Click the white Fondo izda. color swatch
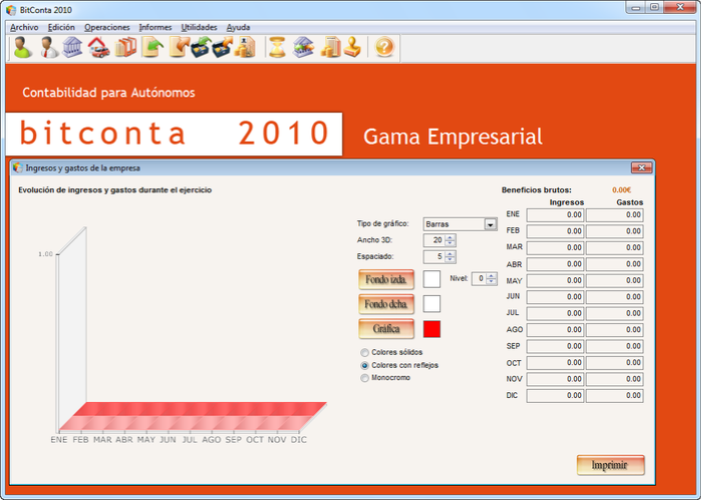The height and width of the screenshot is (500, 701). pos(432,279)
